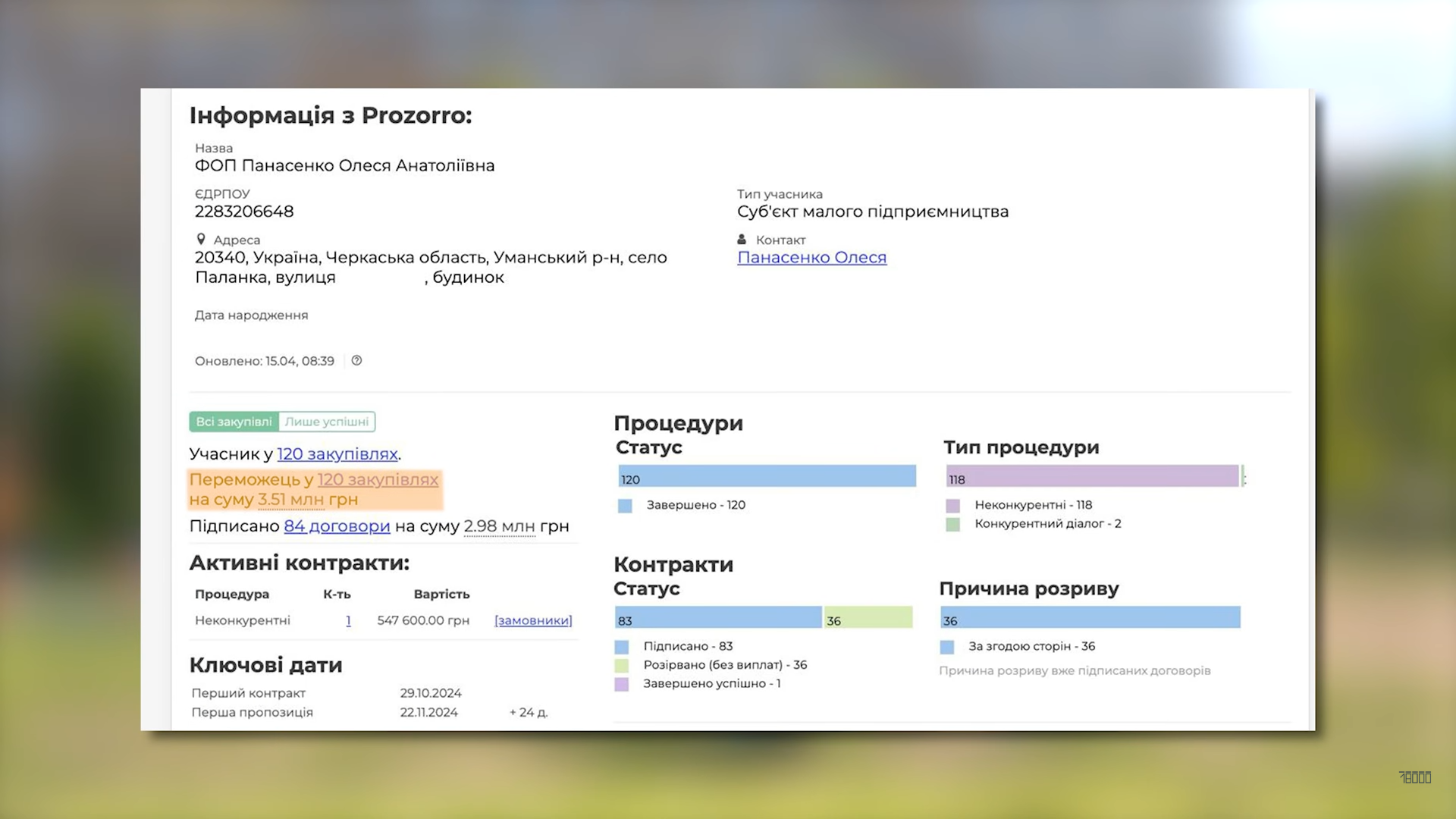
Task: Click the 120 status bar in Процедури
Action: (x=766, y=476)
